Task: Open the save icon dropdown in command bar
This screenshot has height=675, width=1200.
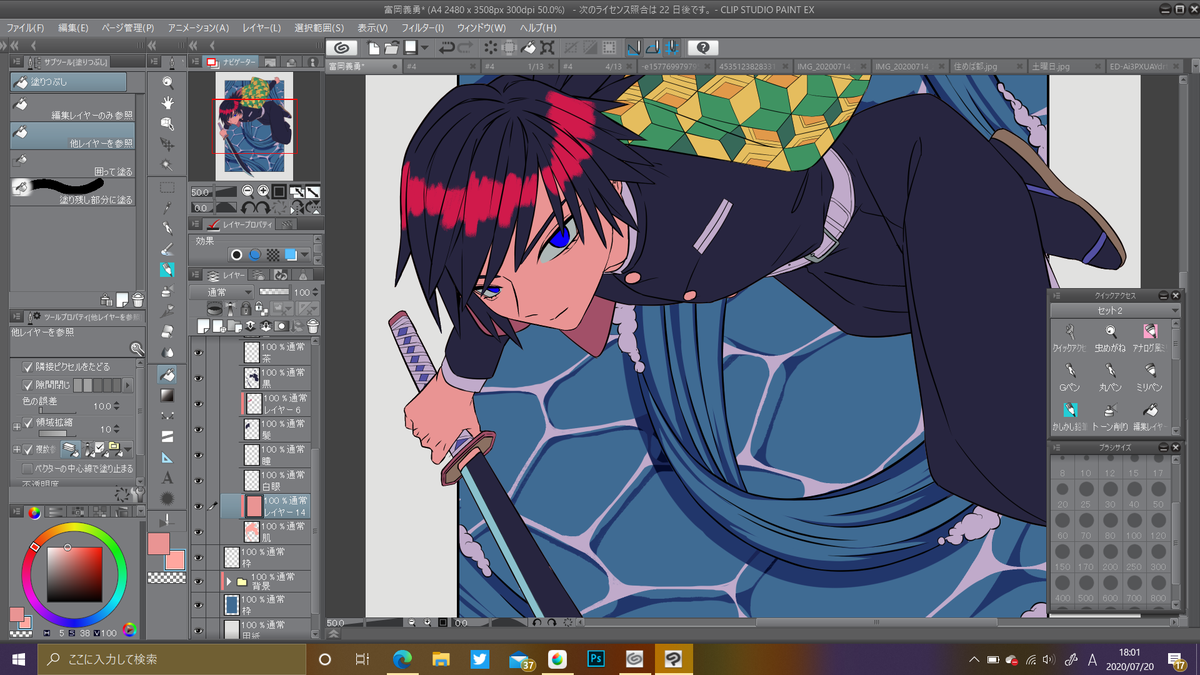Action: [x=425, y=47]
